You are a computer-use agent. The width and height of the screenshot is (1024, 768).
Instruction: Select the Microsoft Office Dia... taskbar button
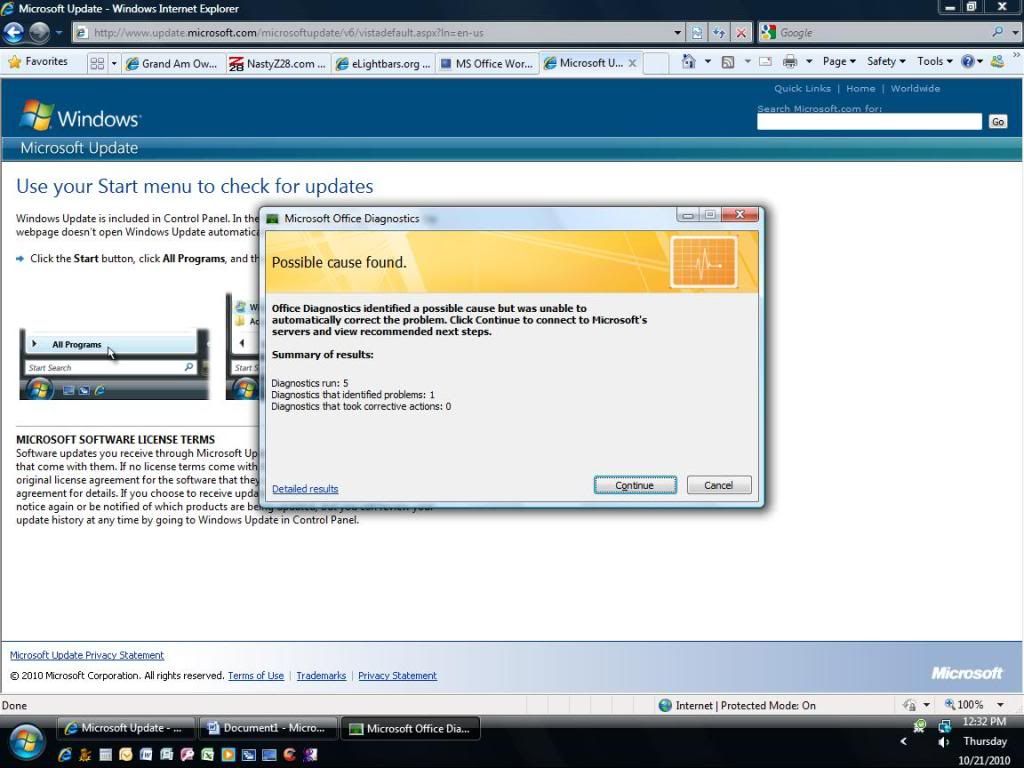(410, 728)
